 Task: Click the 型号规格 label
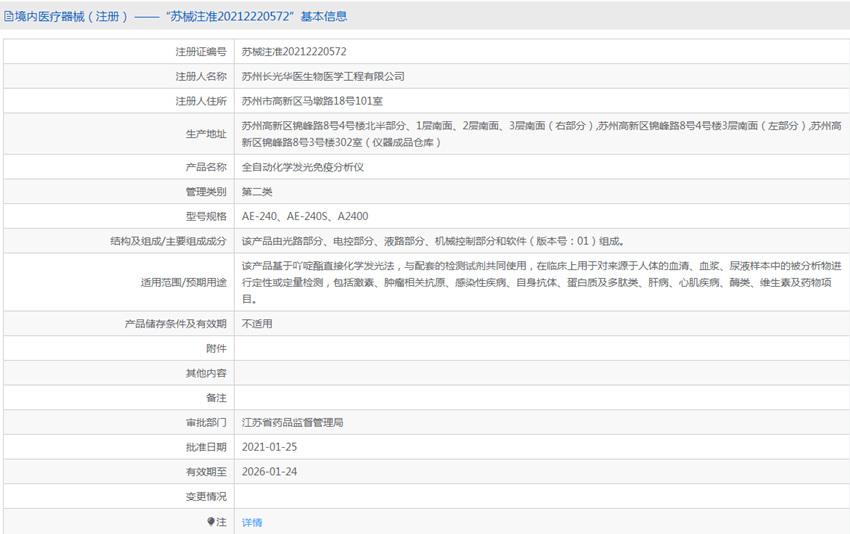pyautogui.click(x=206, y=216)
